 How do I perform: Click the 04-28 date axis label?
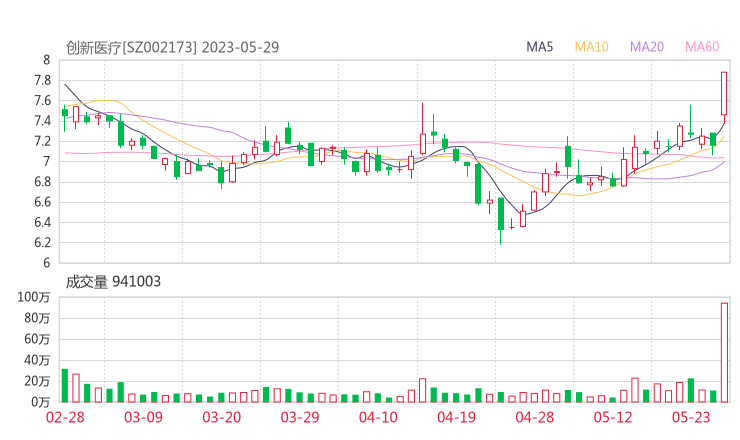click(535, 417)
